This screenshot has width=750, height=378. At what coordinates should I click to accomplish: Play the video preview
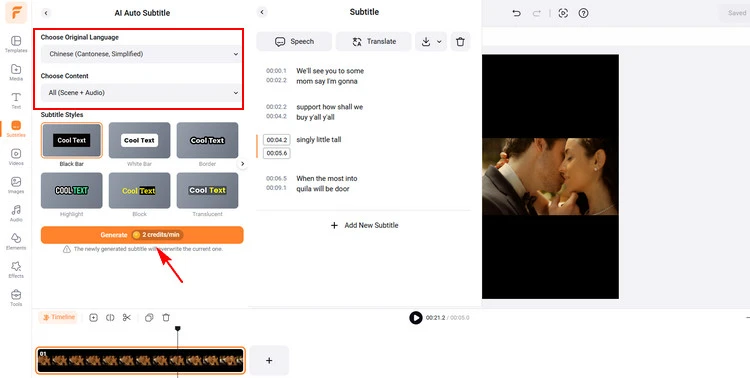tap(416, 317)
